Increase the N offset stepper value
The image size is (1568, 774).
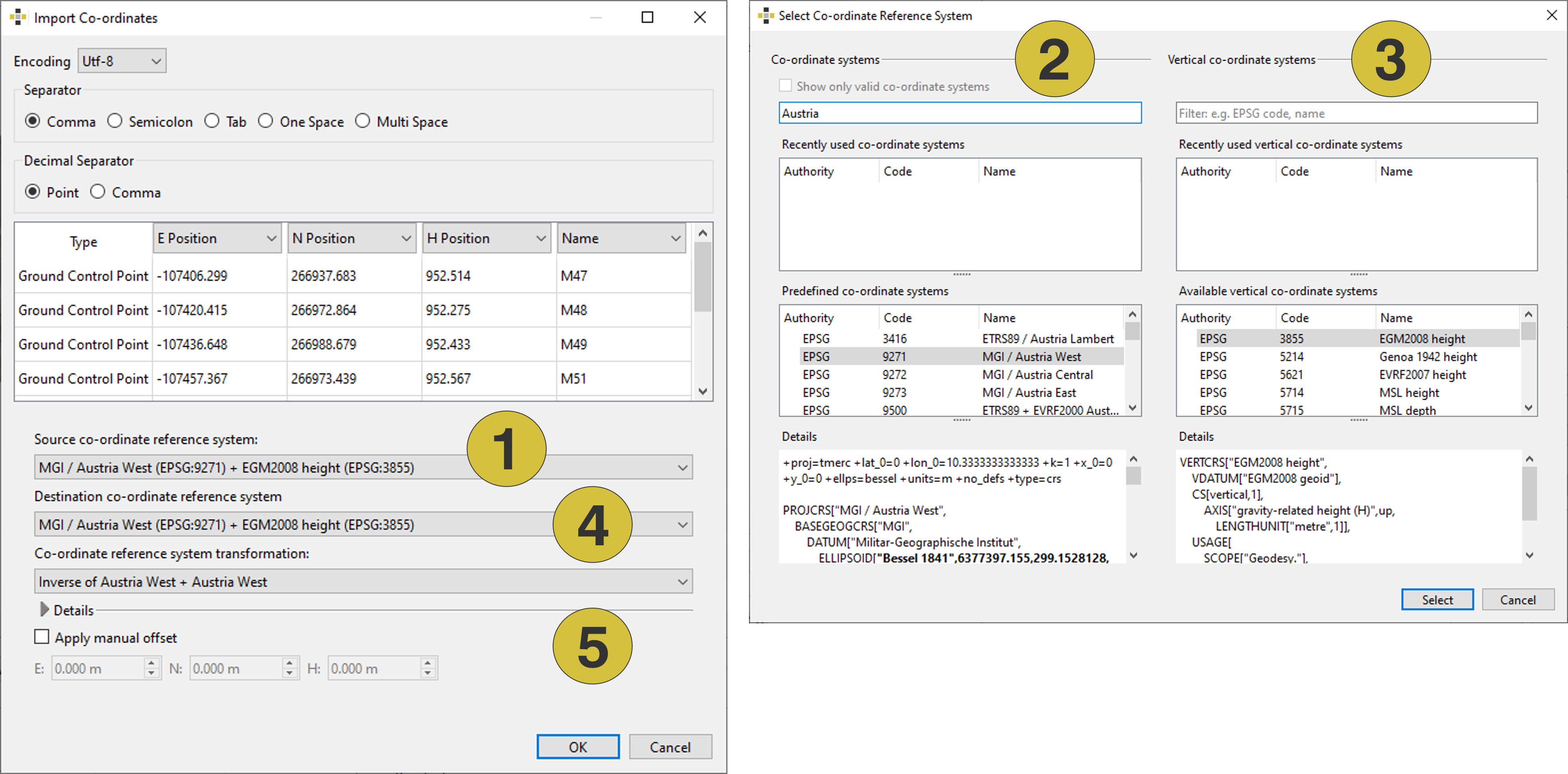[290, 662]
